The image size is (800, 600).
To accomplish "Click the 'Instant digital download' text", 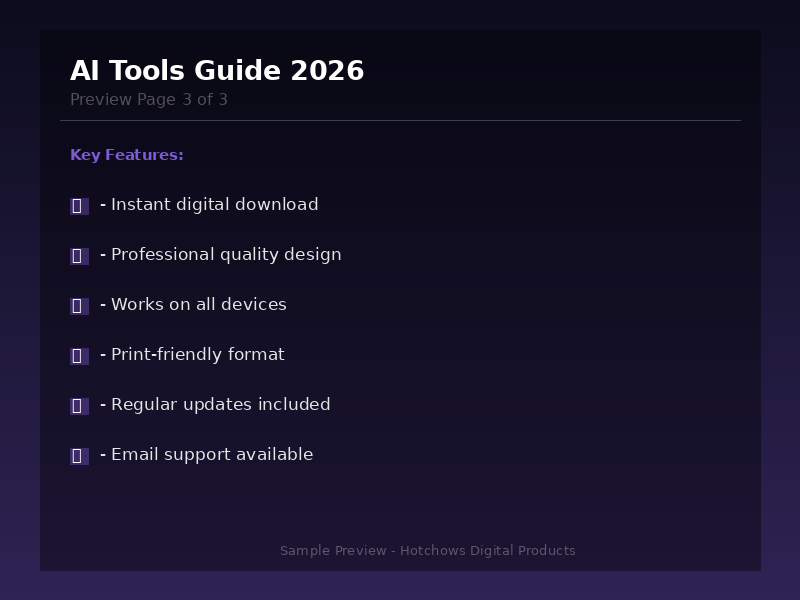I will [x=214, y=205].
